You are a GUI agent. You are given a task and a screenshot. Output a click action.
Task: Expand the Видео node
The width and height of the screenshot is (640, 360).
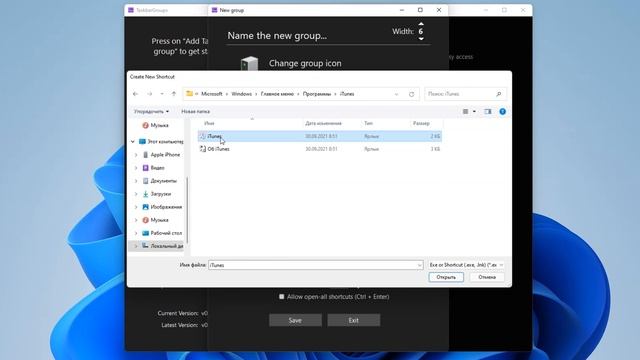click(x=136, y=168)
